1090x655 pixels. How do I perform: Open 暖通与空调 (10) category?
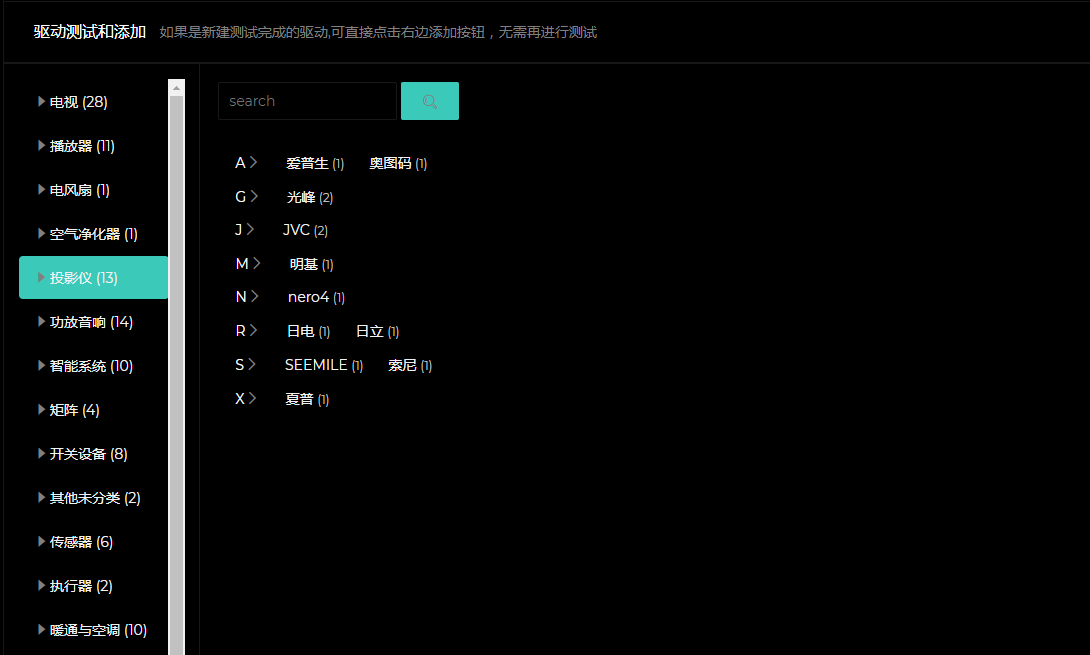tap(98, 630)
